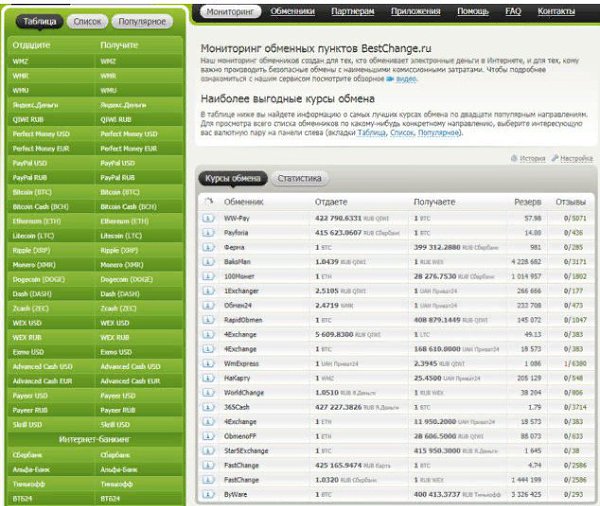600x506 pixels.
Task: Click the refresh icon in table header
Action: (209, 202)
